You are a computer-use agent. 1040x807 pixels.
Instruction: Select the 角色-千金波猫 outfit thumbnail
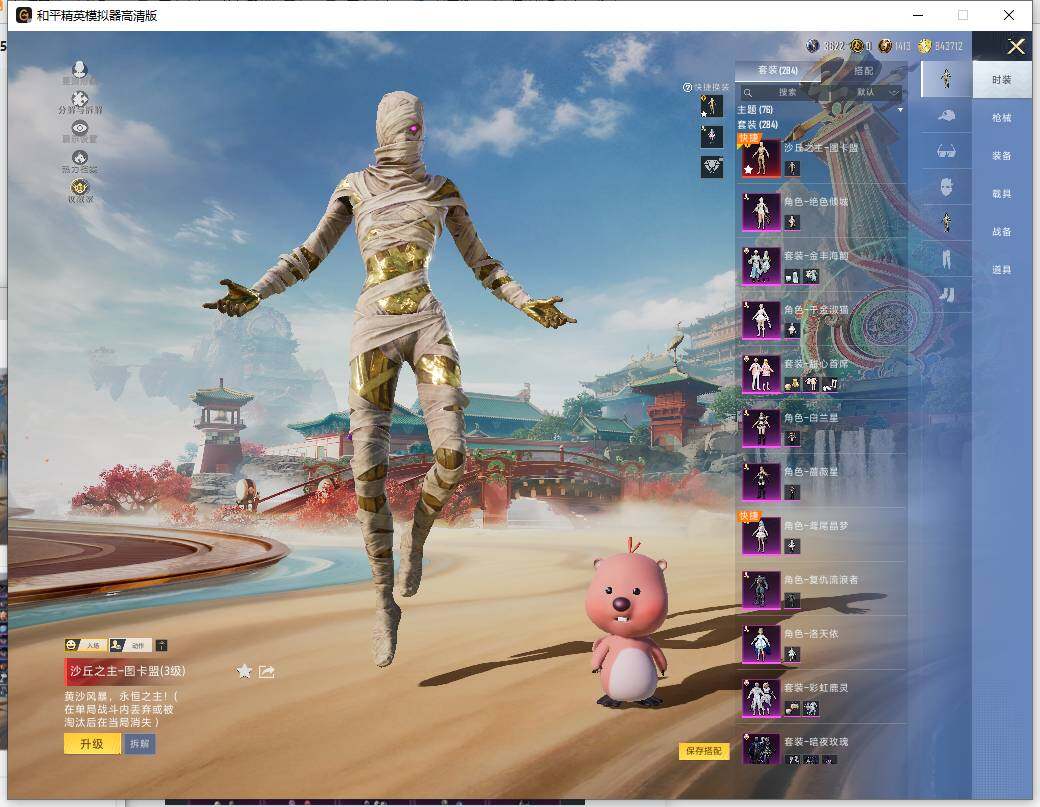click(761, 320)
